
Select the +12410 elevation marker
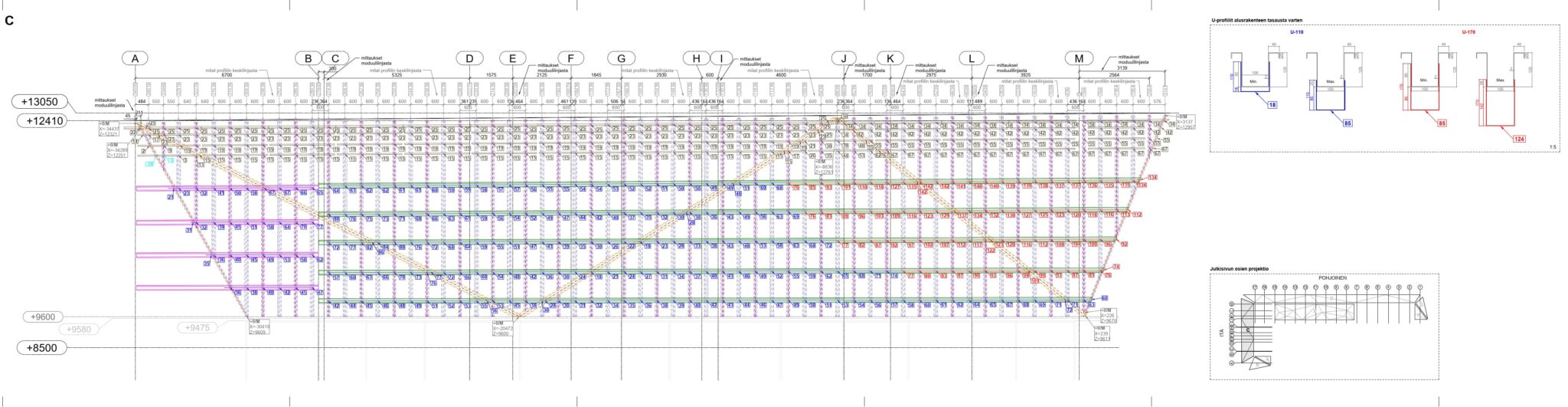coord(40,121)
